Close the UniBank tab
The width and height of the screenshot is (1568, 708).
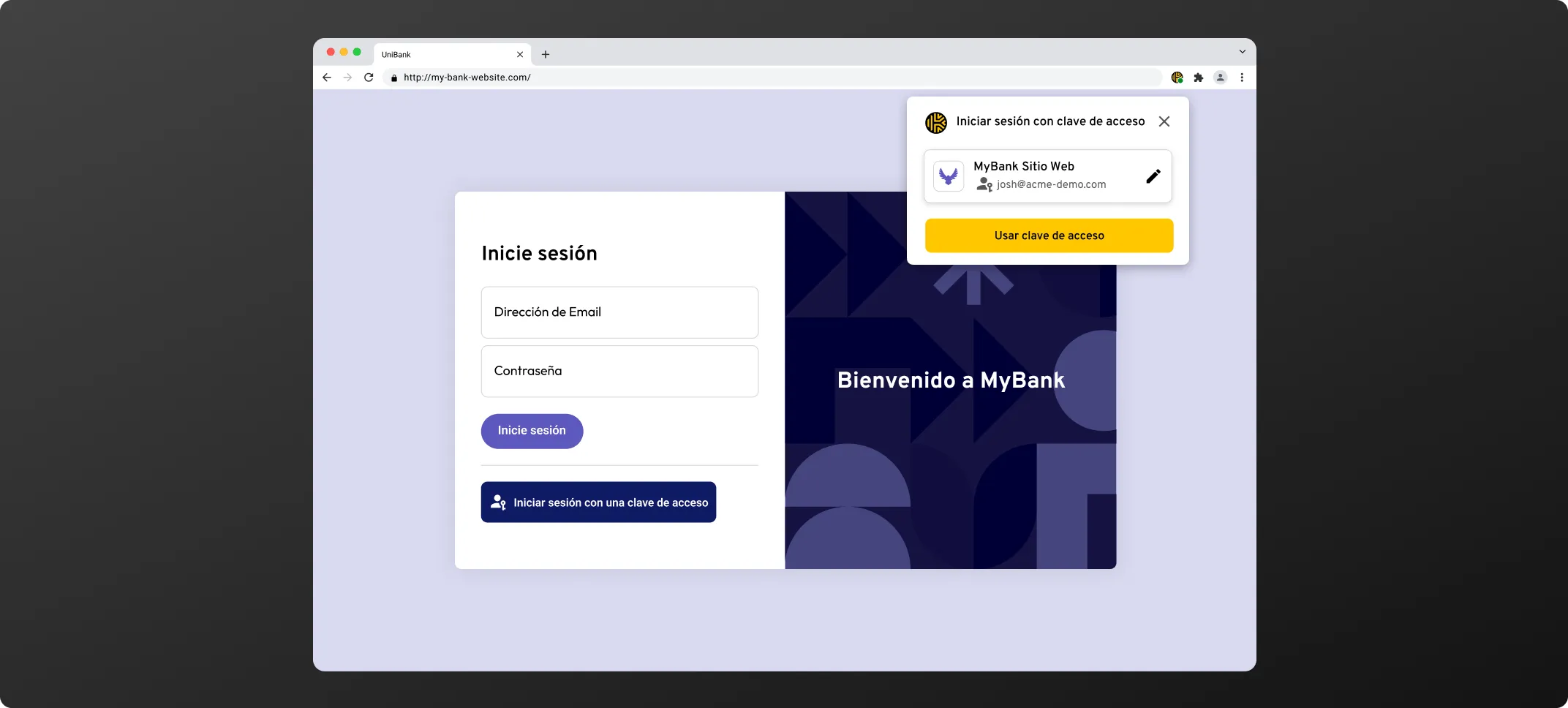[520, 55]
